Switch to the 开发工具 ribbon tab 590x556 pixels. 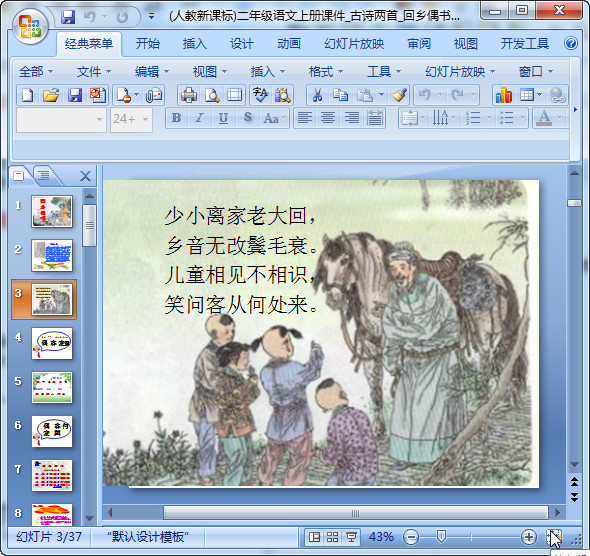tap(525, 44)
